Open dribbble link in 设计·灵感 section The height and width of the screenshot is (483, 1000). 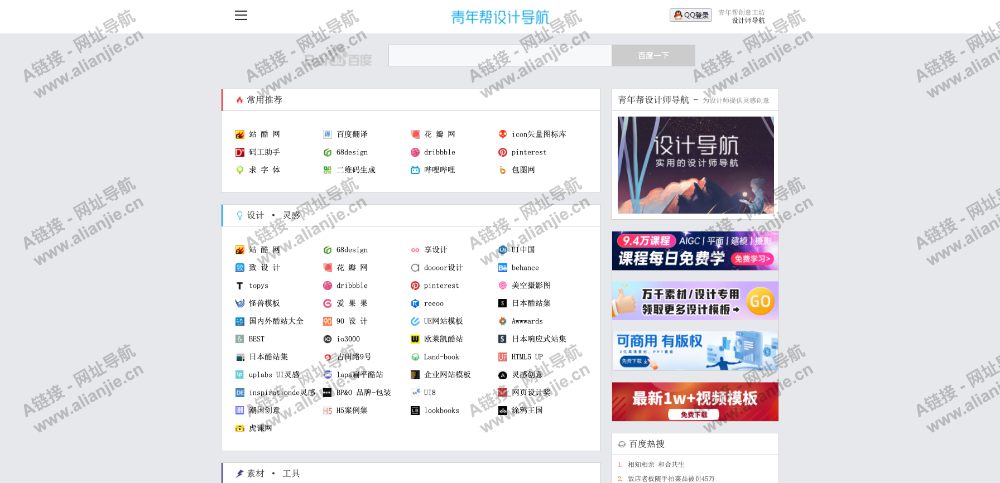351,286
